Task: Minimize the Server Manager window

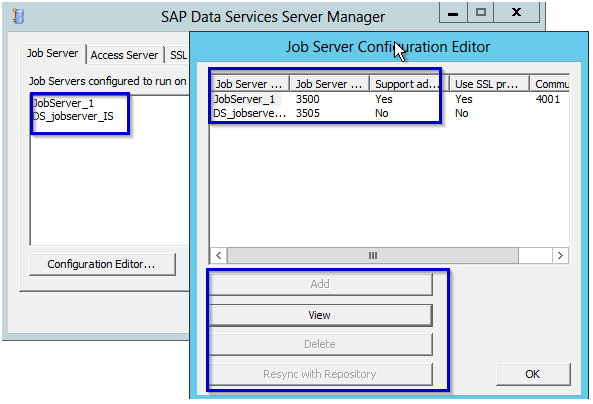Action: [x=453, y=13]
